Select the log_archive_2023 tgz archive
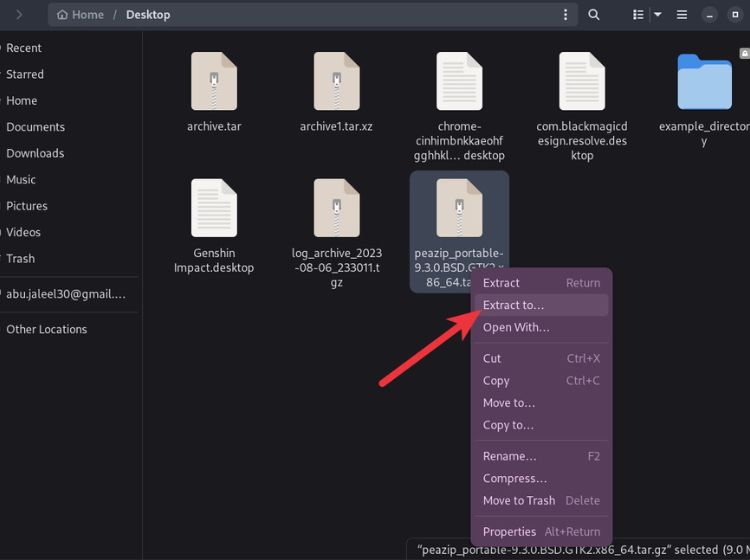The width and height of the screenshot is (750, 560). tap(336, 209)
